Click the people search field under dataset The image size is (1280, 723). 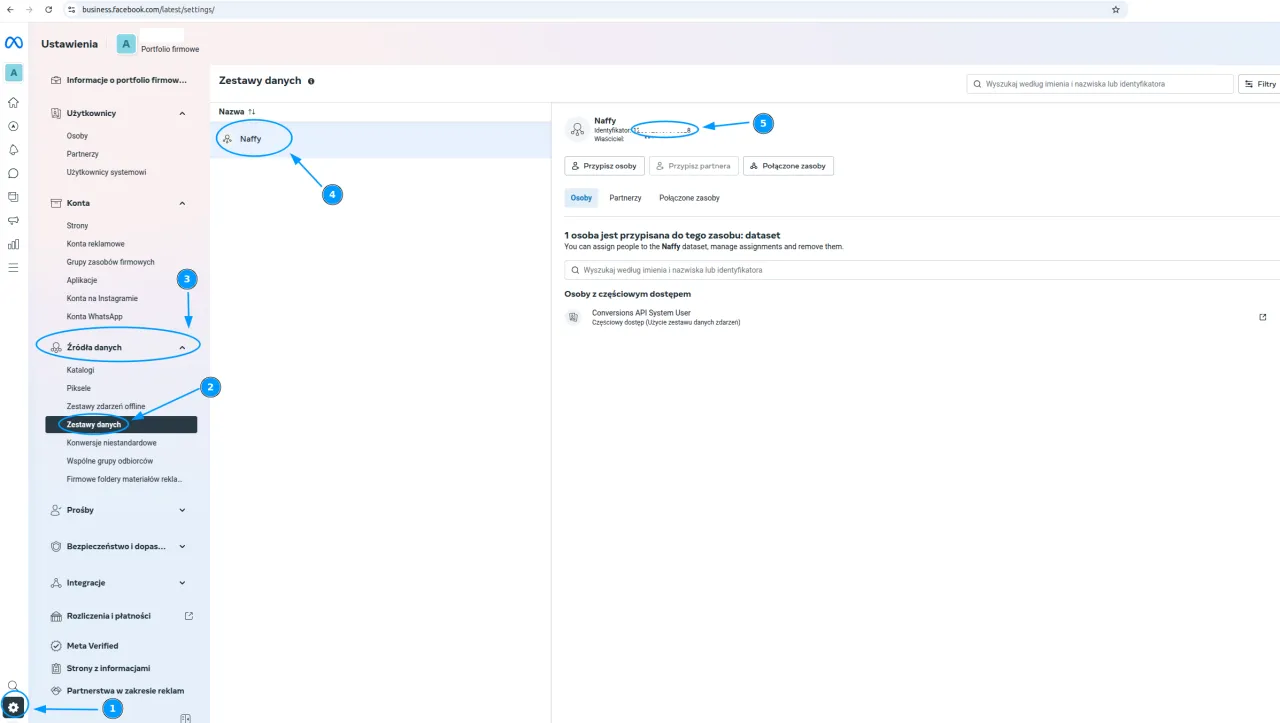(920, 270)
